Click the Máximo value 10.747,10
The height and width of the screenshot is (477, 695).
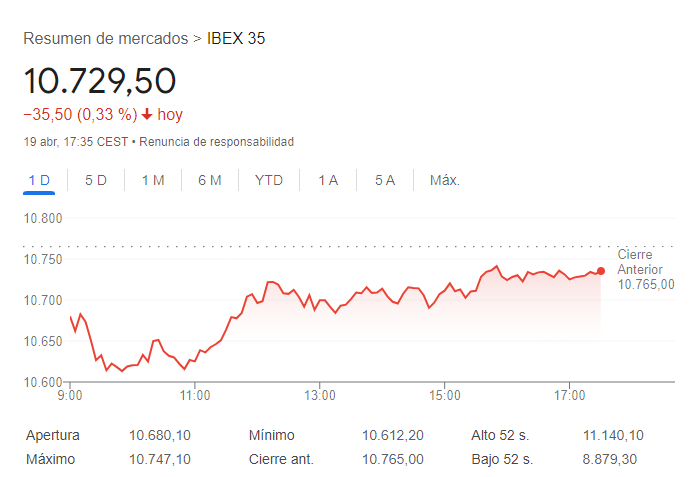160,459
